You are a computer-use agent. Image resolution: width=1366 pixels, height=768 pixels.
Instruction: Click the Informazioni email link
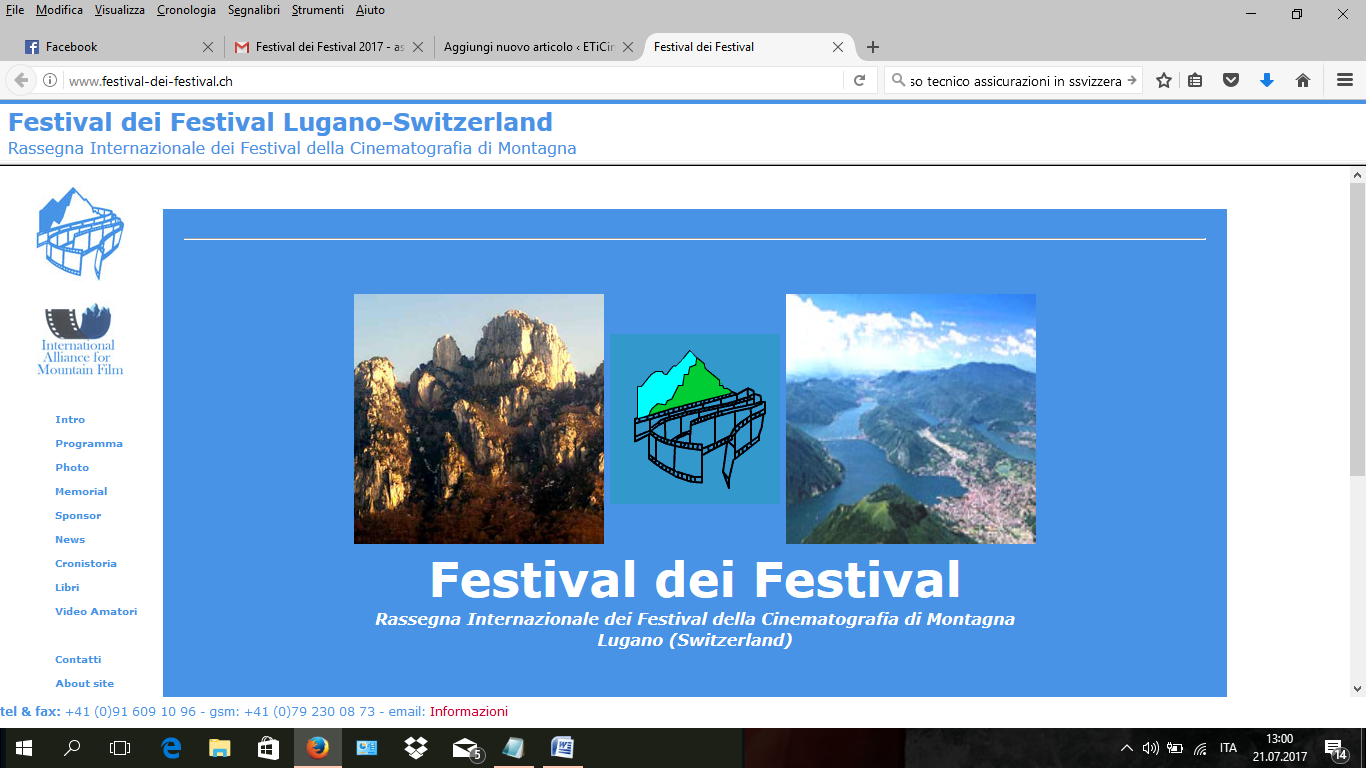pyautogui.click(x=469, y=712)
